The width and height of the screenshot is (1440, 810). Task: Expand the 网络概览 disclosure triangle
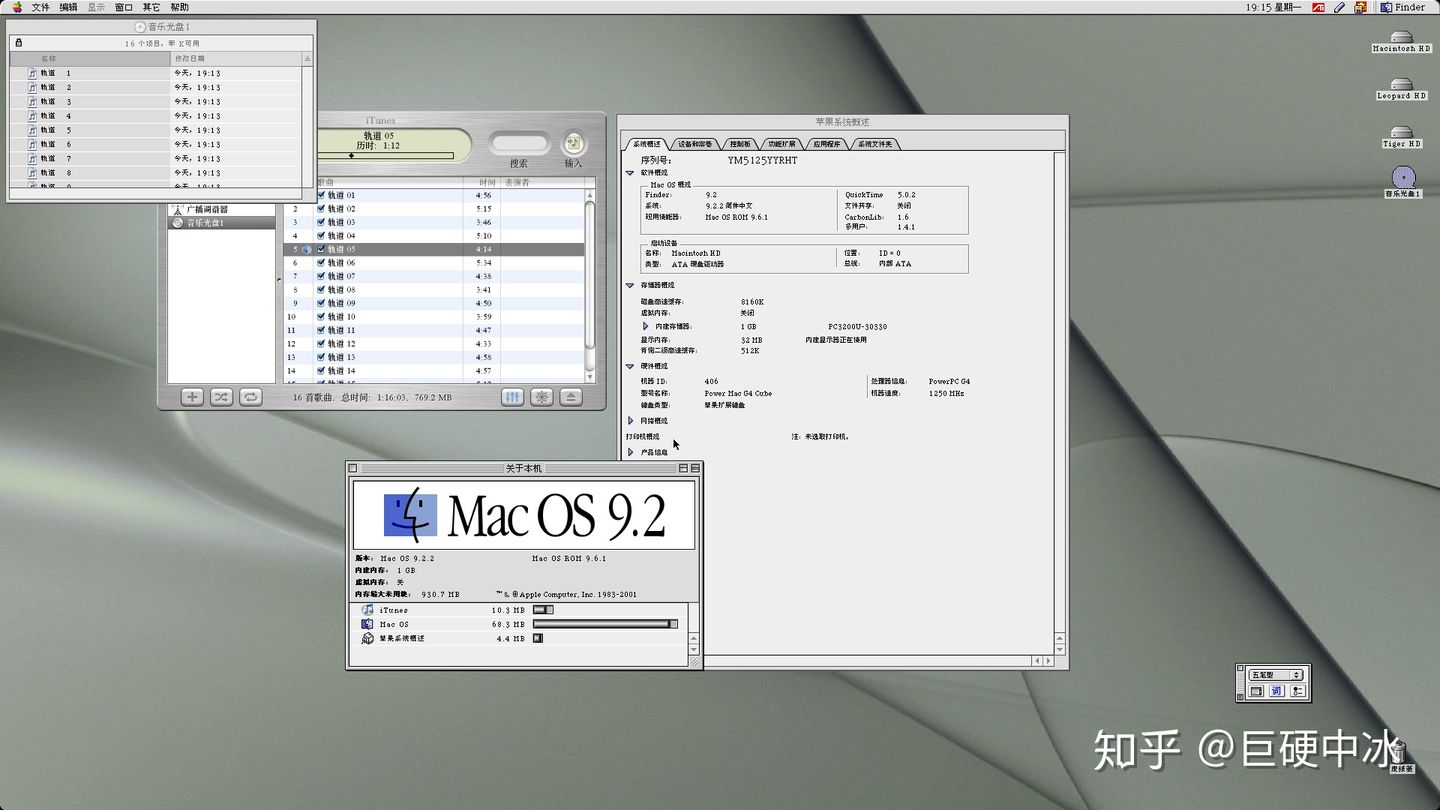(630, 421)
